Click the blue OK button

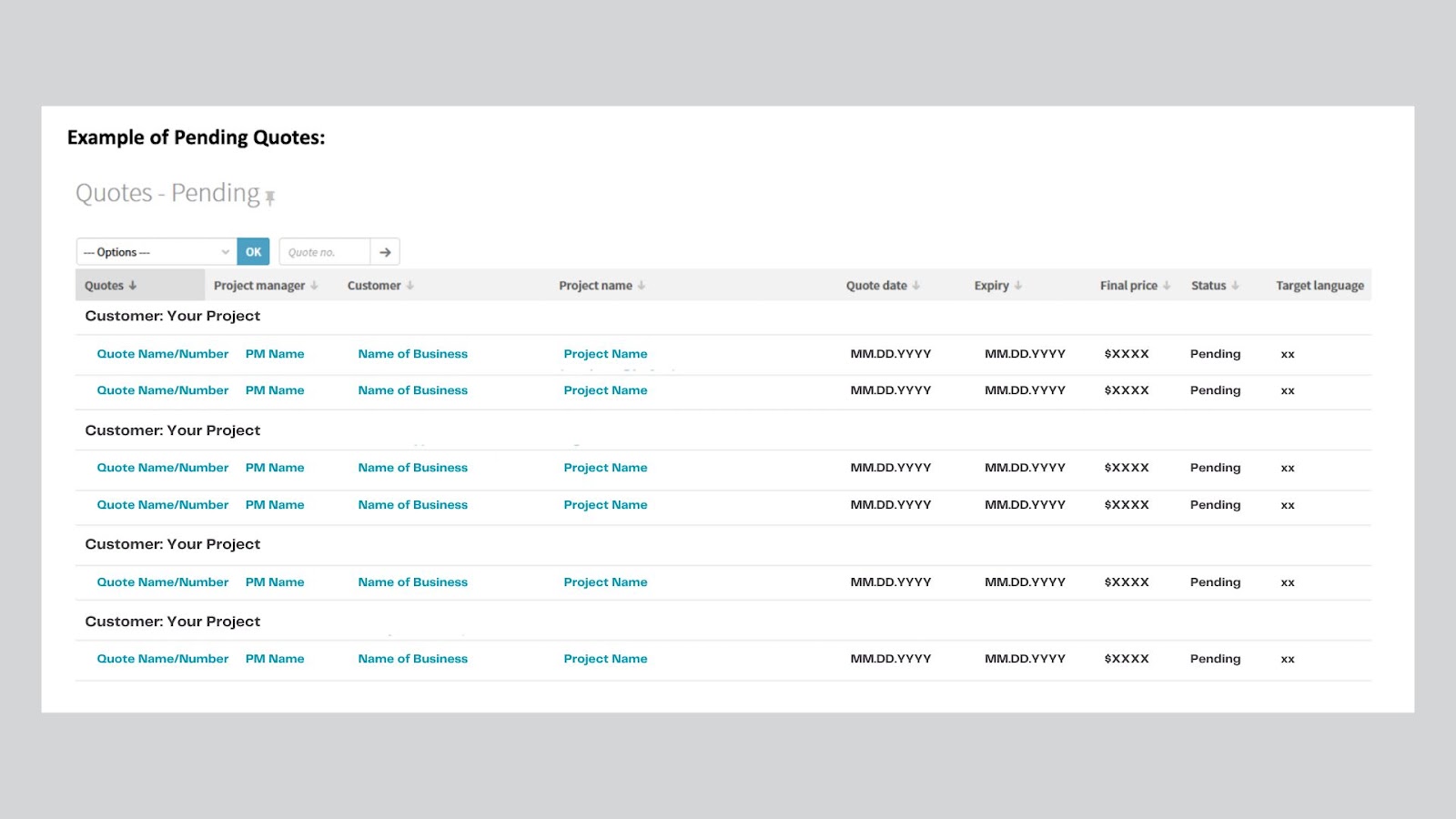click(253, 252)
